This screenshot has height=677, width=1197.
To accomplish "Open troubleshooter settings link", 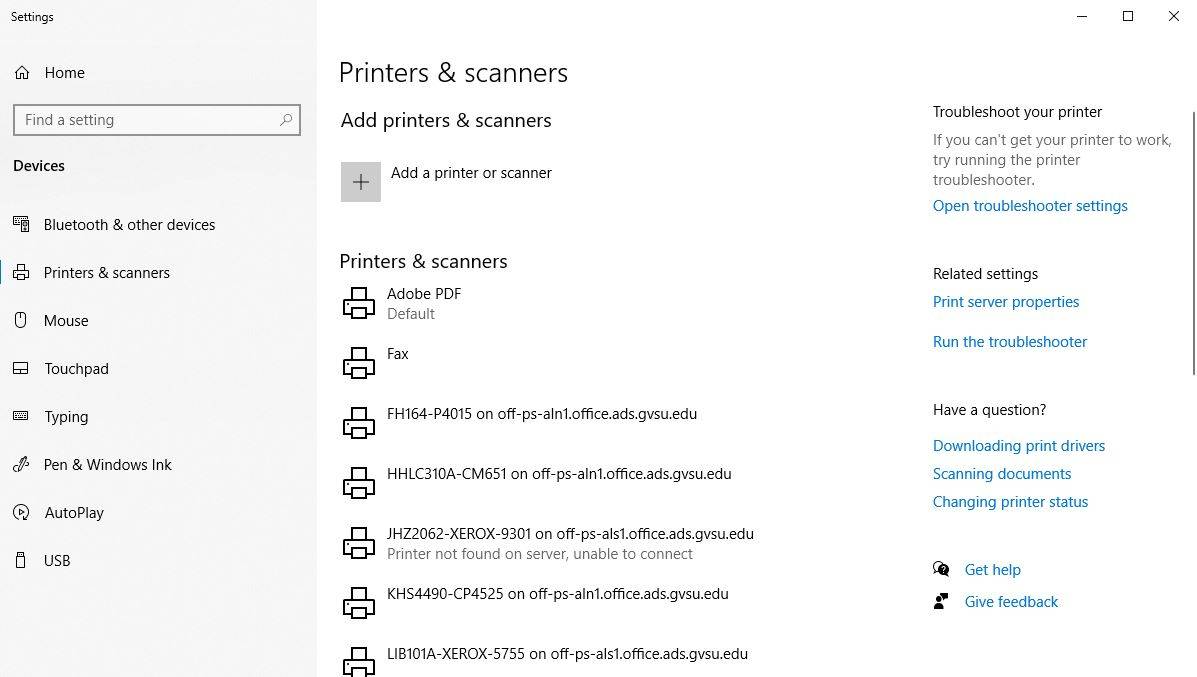I will 1030,205.
